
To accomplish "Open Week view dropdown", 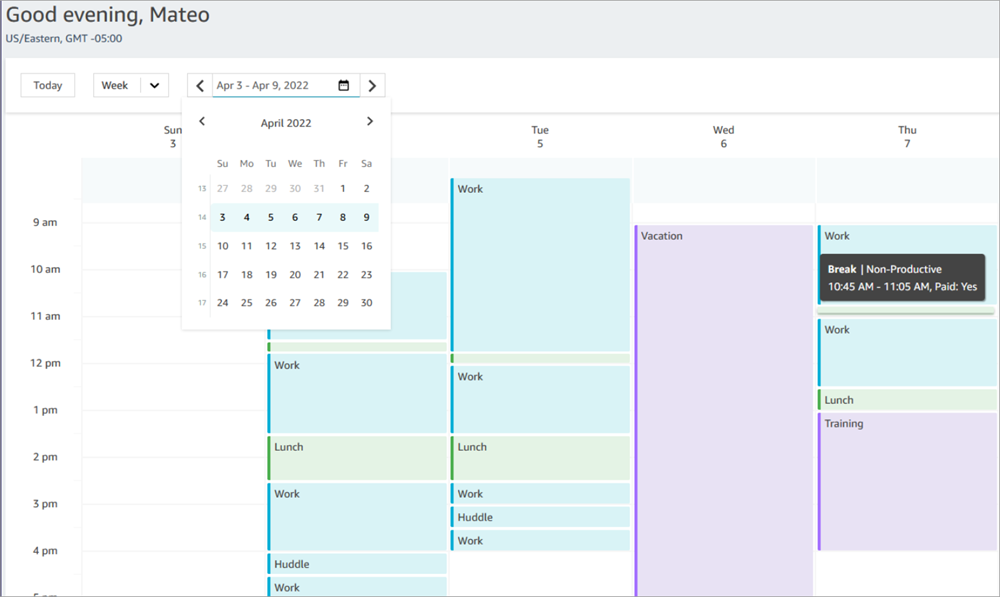I will coord(131,85).
